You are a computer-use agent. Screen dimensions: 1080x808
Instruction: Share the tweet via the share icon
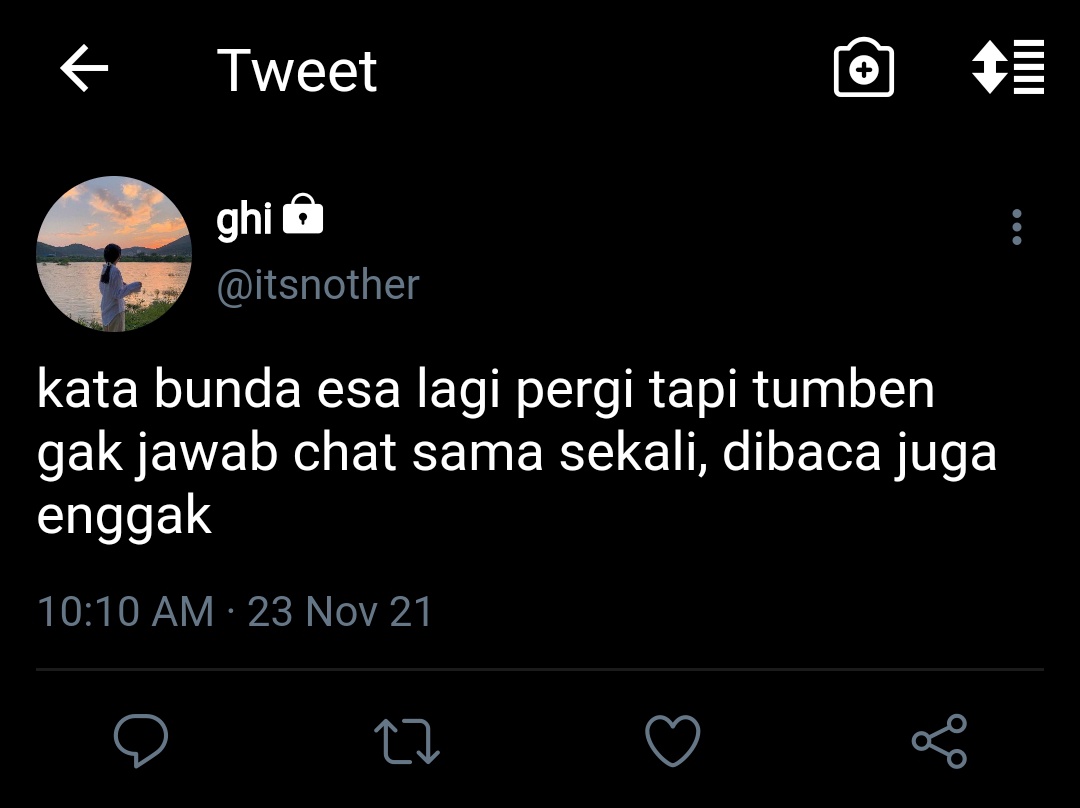point(939,741)
